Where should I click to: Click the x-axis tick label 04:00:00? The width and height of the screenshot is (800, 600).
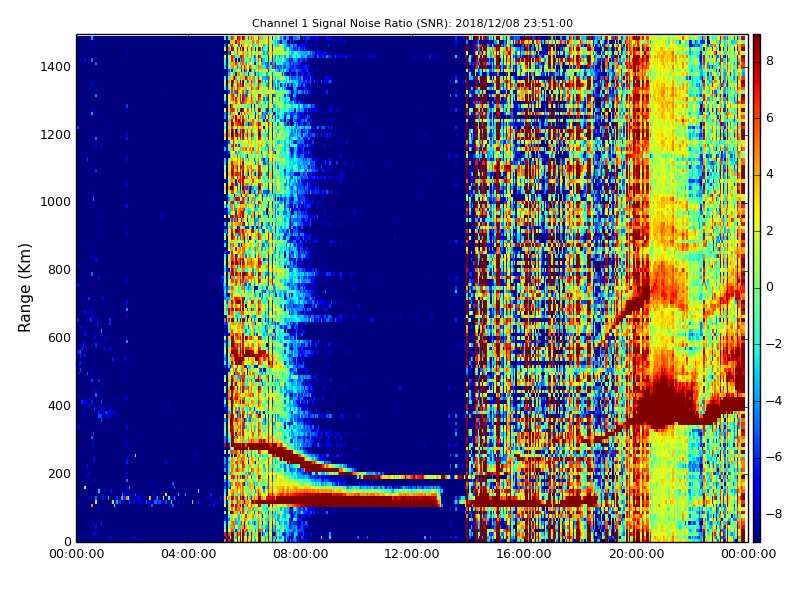189,554
